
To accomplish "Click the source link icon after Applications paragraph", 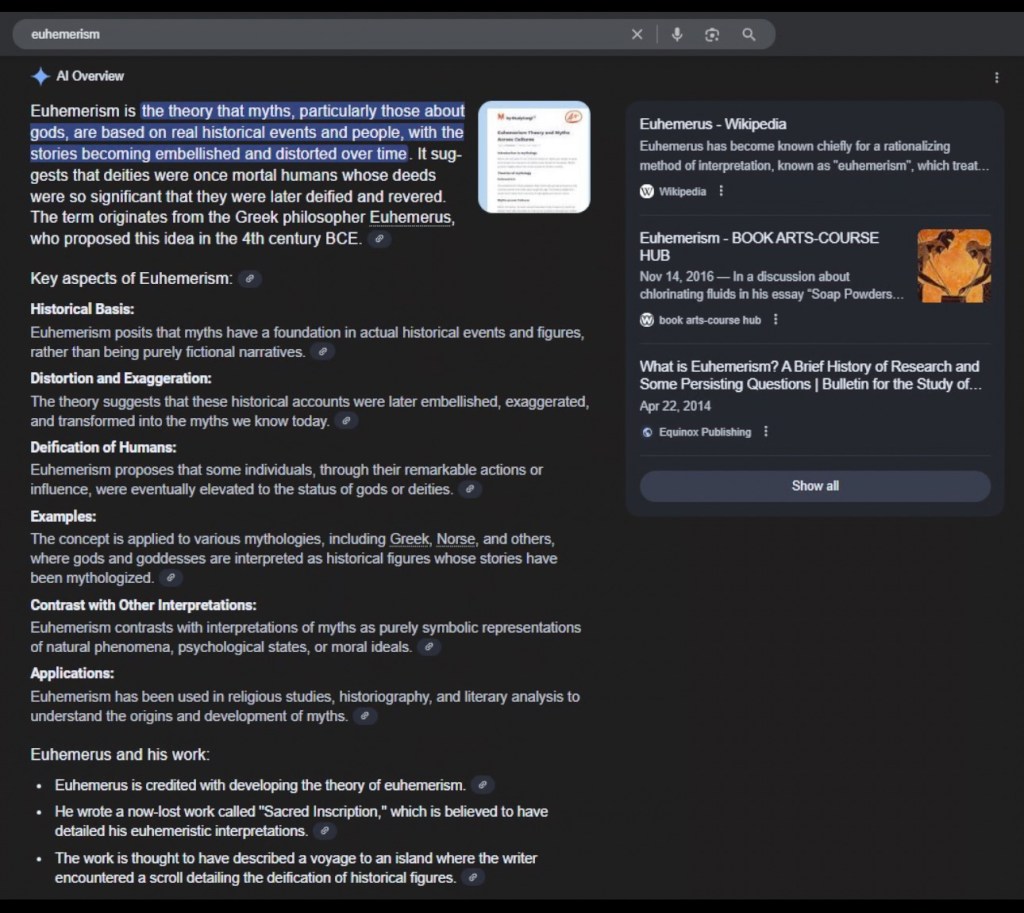I will pyautogui.click(x=365, y=716).
